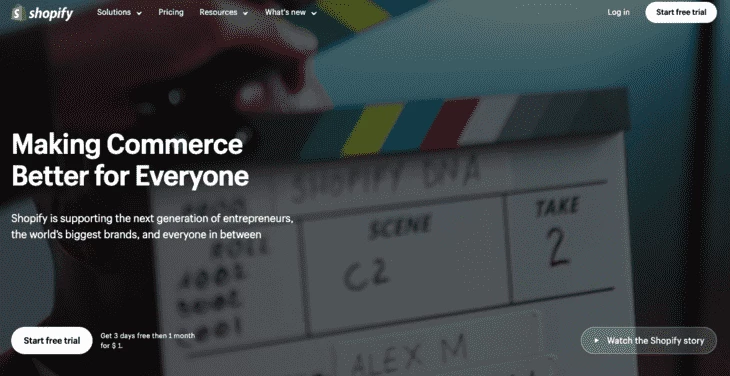
Task: Go to Log in
Action: tap(618, 13)
